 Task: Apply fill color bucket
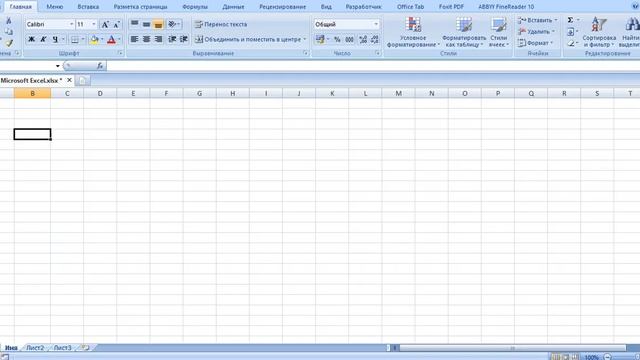click(x=94, y=40)
